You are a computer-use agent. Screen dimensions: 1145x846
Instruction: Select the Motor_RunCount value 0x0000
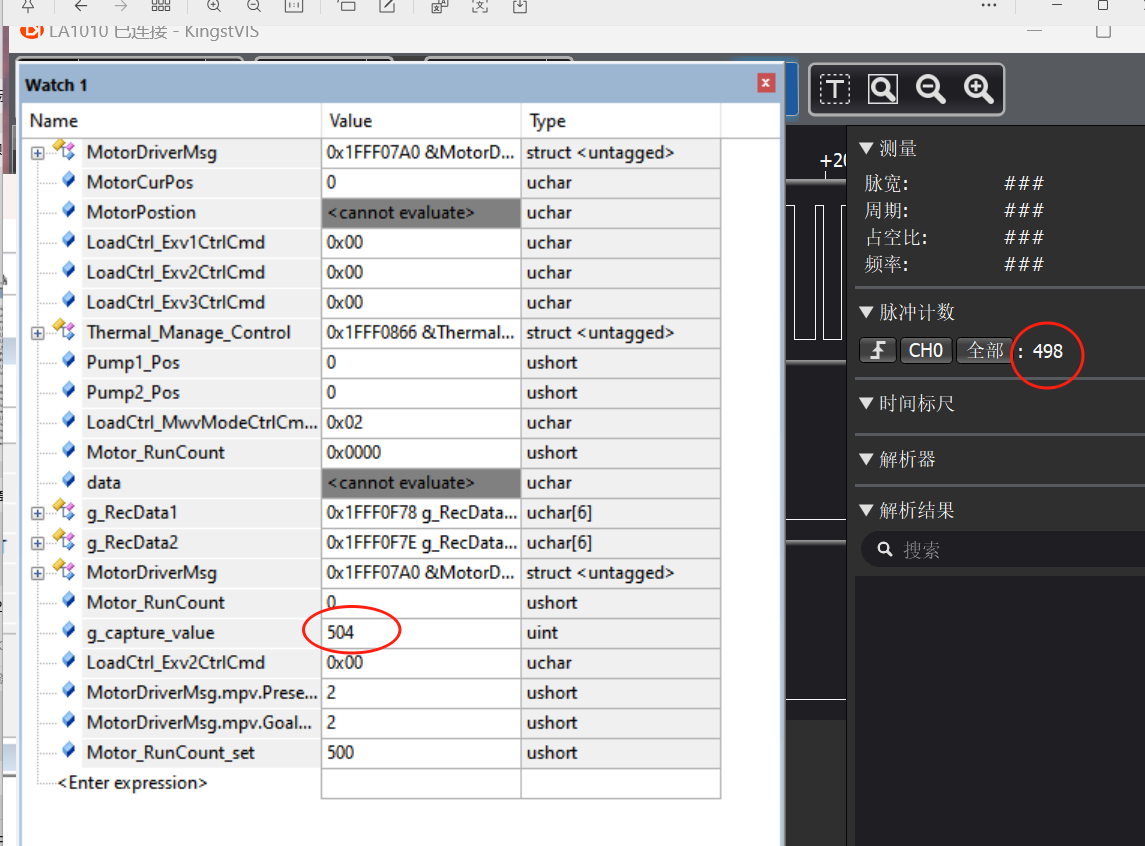pyautogui.click(x=421, y=453)
